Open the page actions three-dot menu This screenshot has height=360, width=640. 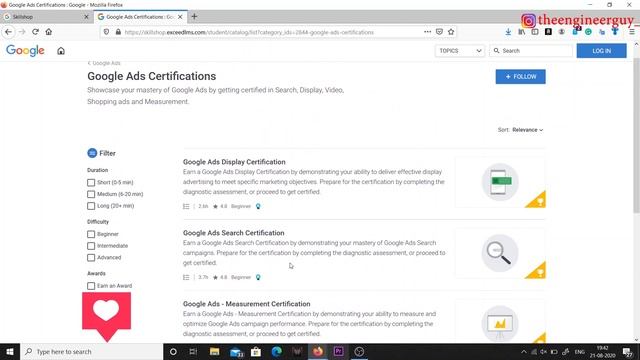point(427,32)
